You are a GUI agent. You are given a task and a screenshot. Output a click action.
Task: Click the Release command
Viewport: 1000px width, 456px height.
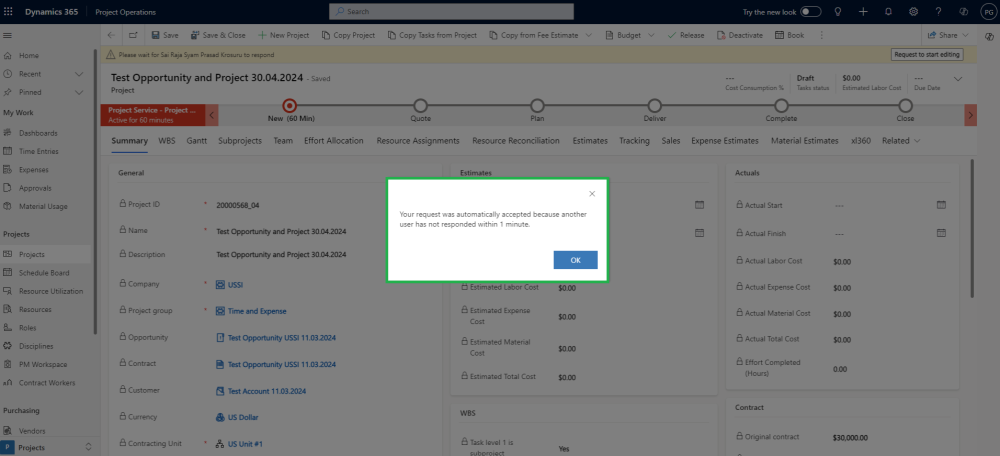(686, 35)
